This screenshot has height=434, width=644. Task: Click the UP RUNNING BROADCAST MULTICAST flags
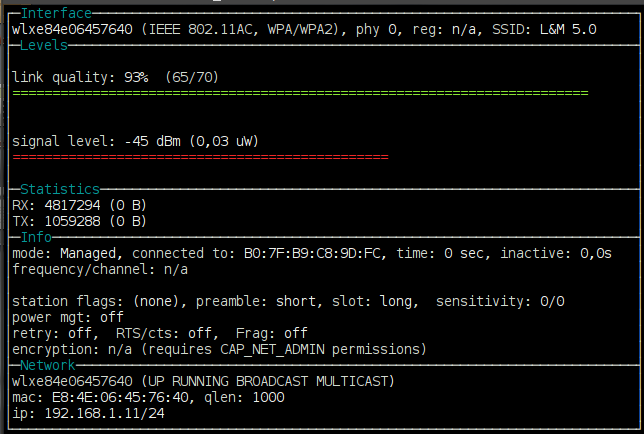click(268, 381)
